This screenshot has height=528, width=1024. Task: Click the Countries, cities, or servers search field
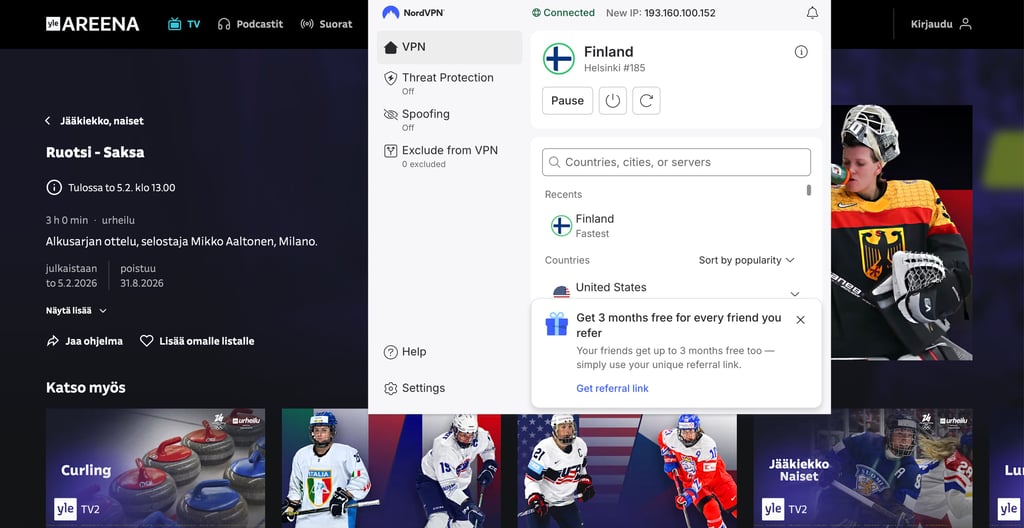coord(676,162)
